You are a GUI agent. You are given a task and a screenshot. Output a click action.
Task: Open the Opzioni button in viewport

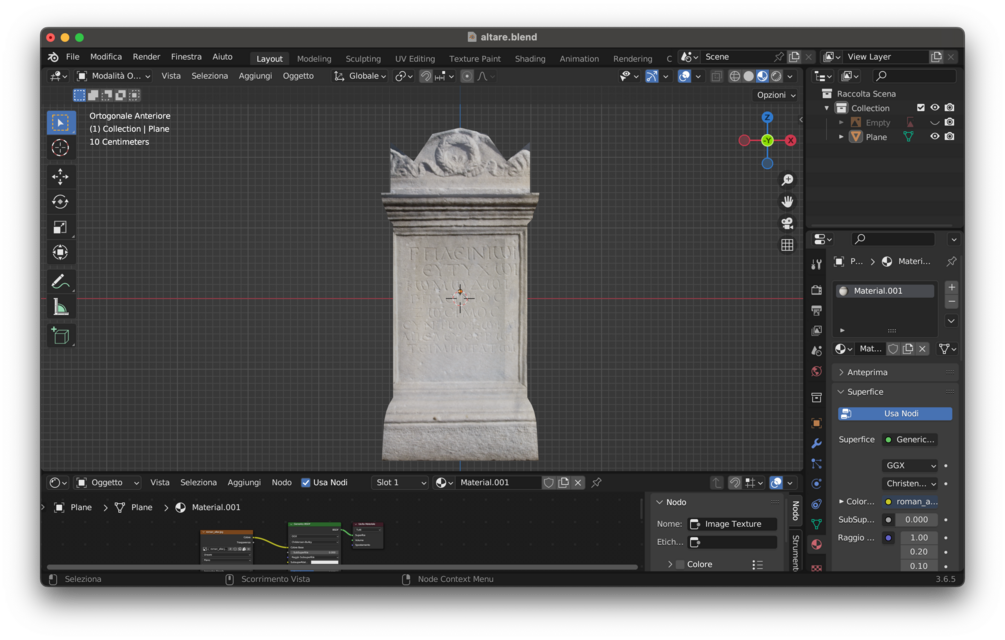click(x=776, y=95)
